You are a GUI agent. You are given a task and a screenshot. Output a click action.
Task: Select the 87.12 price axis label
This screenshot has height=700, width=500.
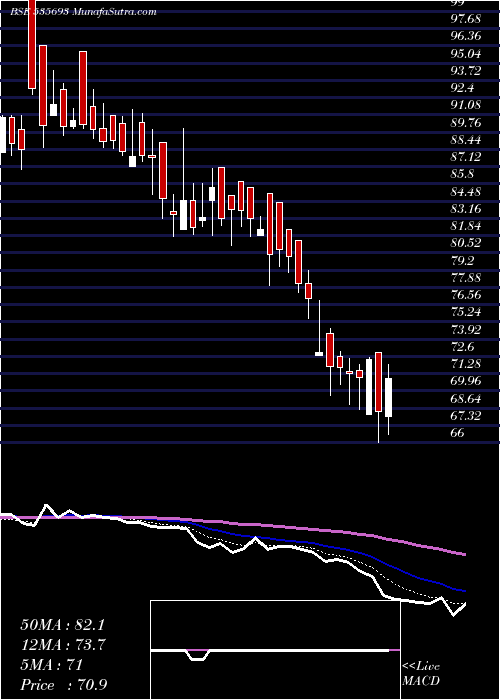point(466,157)
